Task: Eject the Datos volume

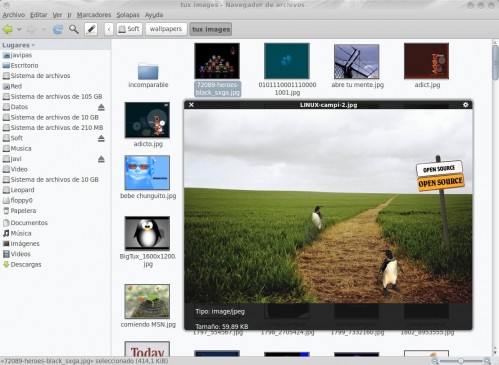Action: point(101,107)
